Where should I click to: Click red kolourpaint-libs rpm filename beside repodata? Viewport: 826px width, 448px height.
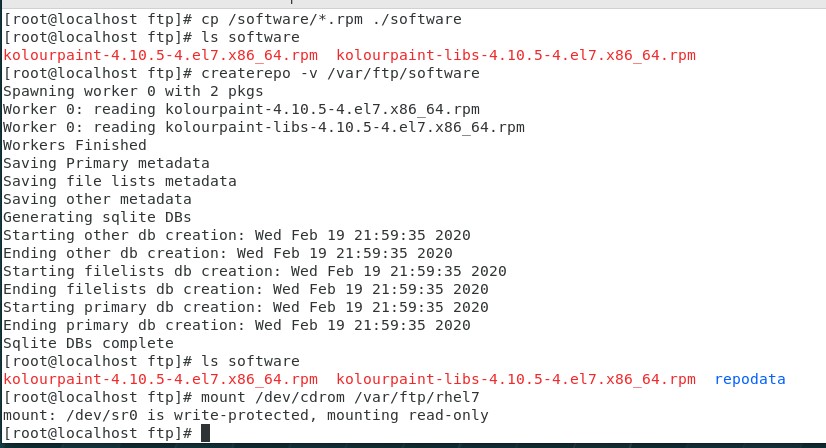[516, 379]
